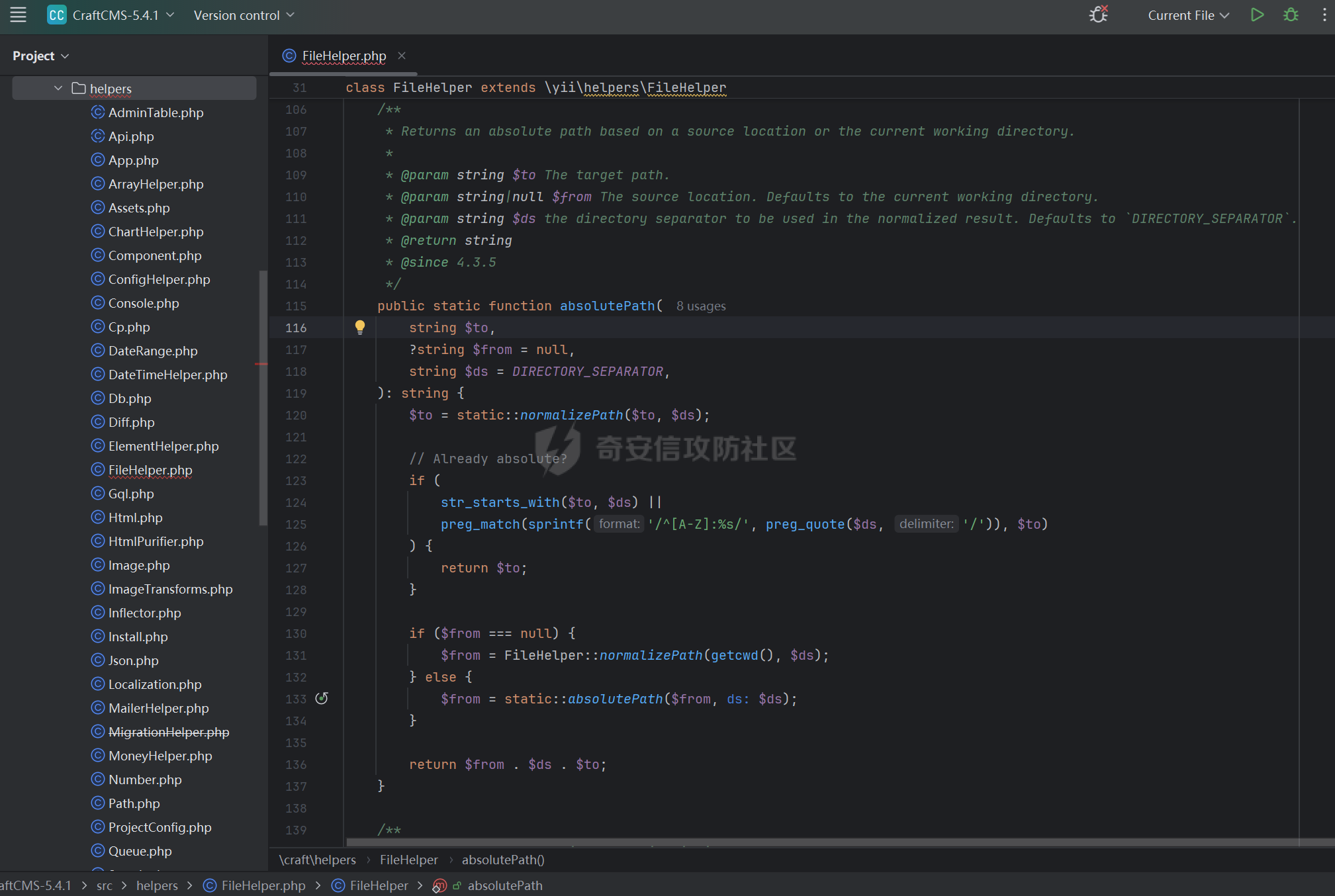Close the FileHelper.php tab
Image resolution: width=1335 pixels, height=896 pixels.
click(402, 56)
